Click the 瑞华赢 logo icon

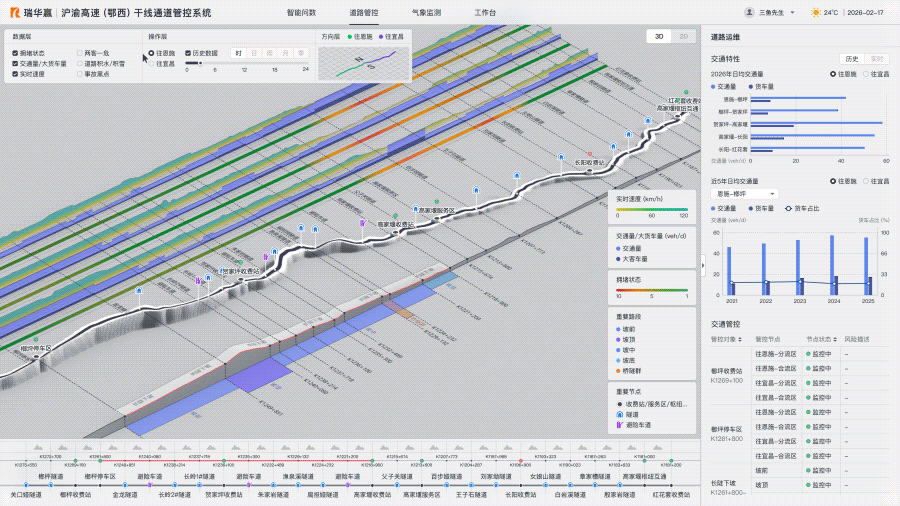[15, 12]
